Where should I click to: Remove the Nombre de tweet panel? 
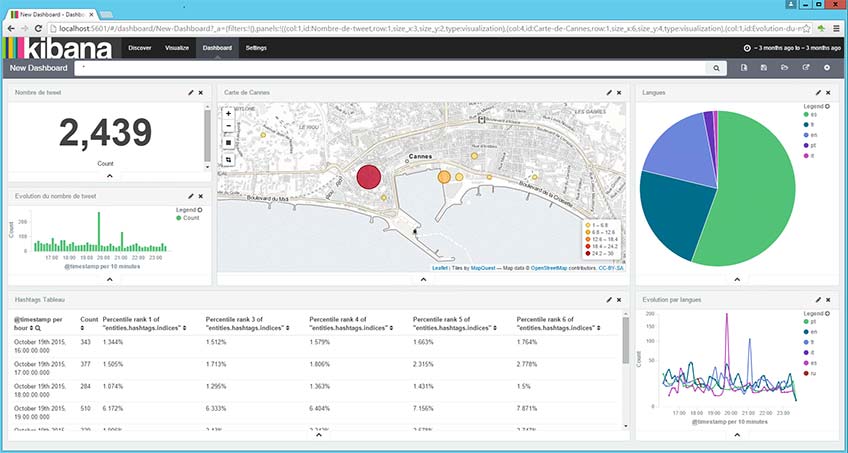201,93
